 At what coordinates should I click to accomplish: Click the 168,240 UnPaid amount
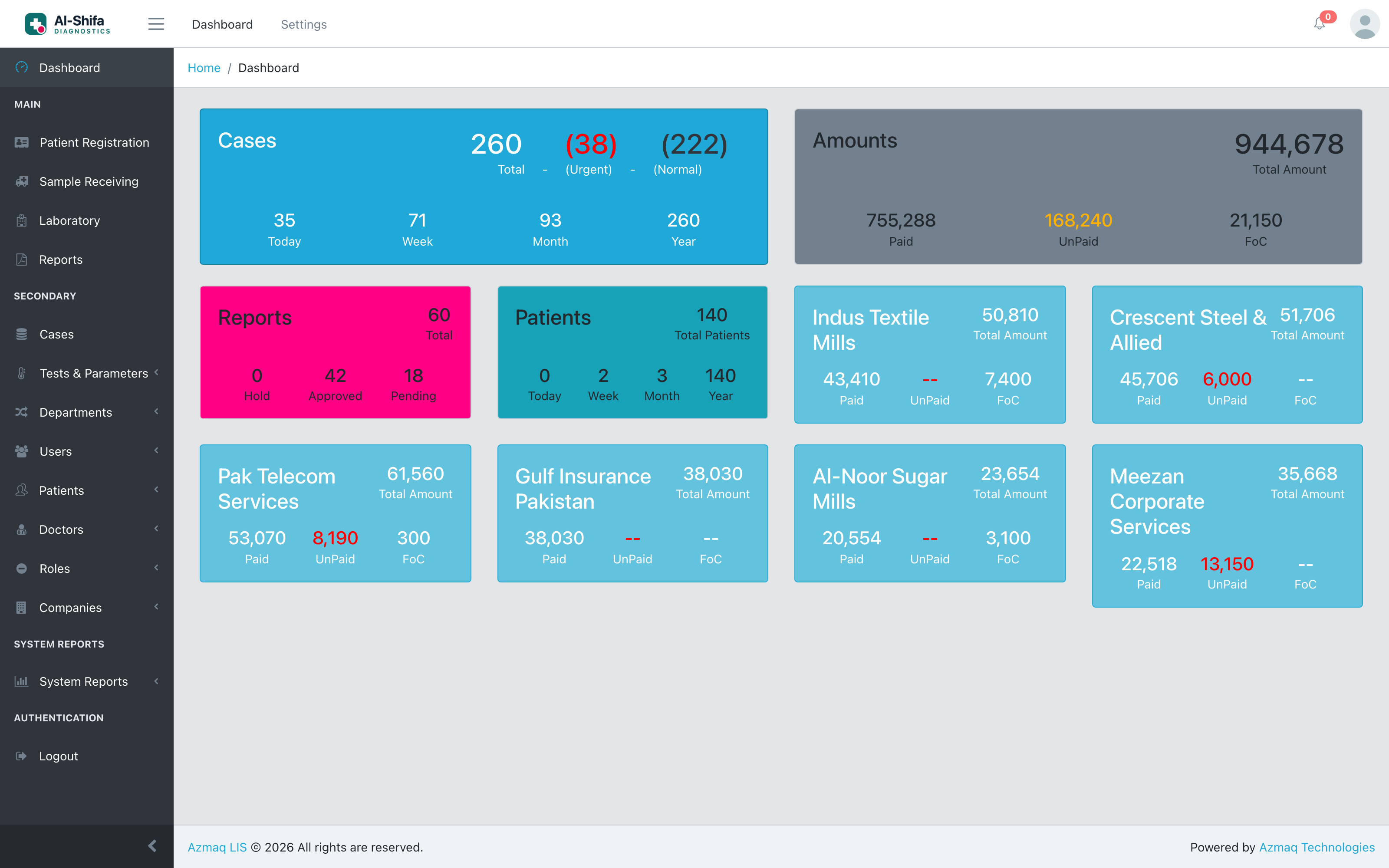tap(1079, 220)
